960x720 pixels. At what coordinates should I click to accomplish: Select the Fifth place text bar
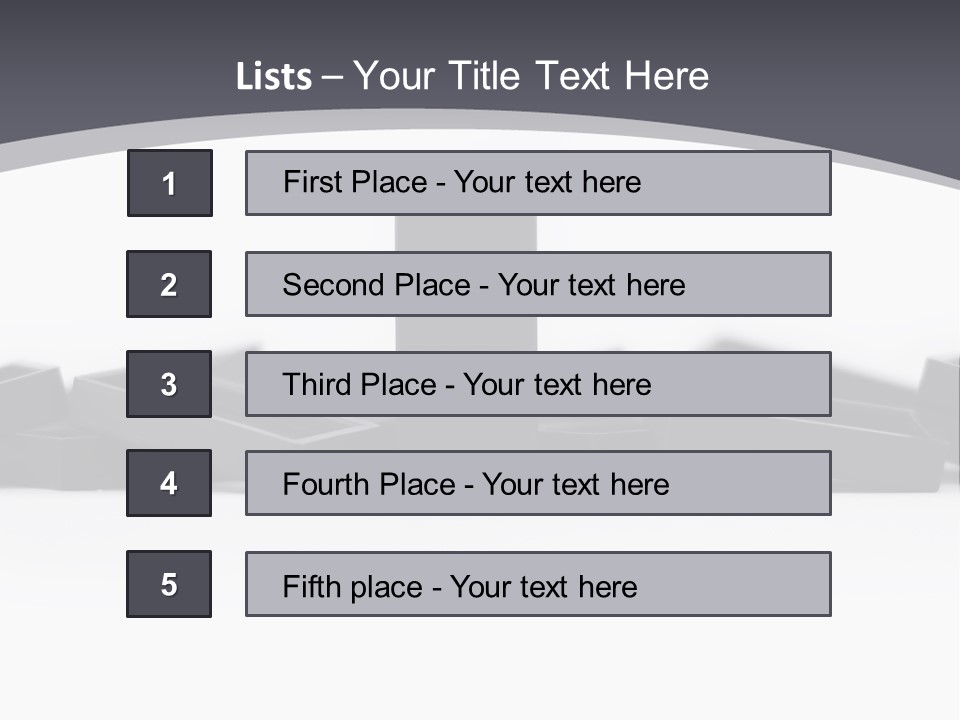[x=538, y=585]
